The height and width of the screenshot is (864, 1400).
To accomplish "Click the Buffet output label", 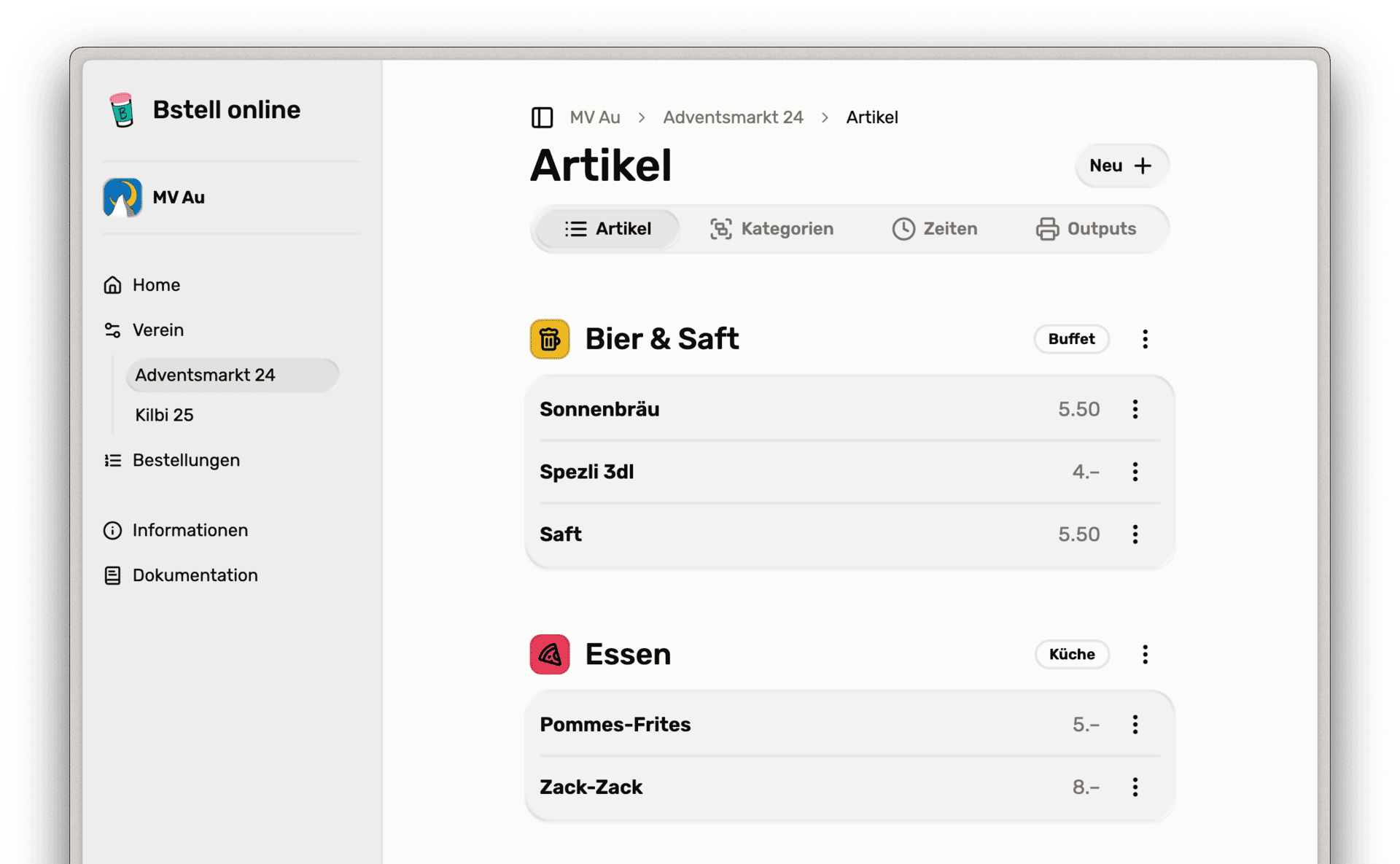I will [1071, 338].
